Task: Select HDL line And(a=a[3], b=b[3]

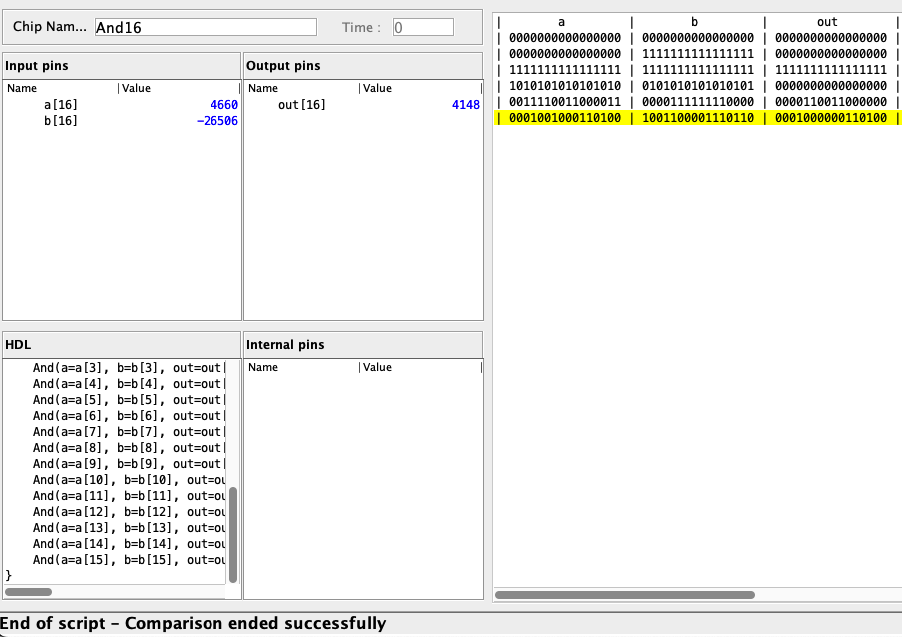Action: [x=128, y=368]
